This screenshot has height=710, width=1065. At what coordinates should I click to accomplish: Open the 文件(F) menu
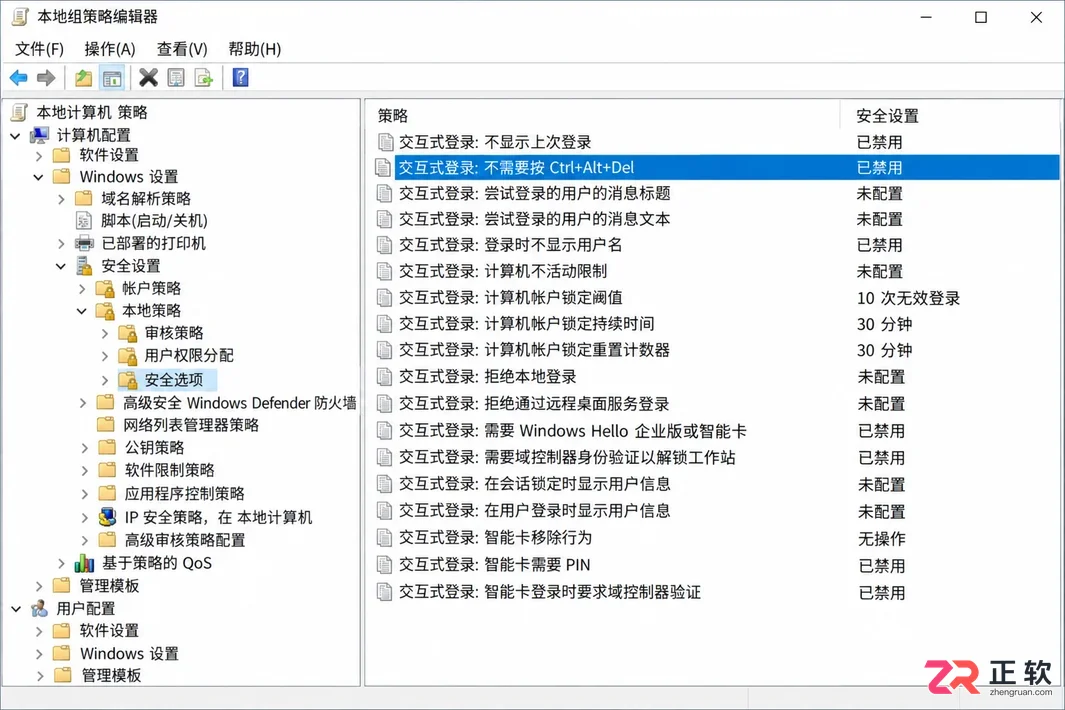39,49
